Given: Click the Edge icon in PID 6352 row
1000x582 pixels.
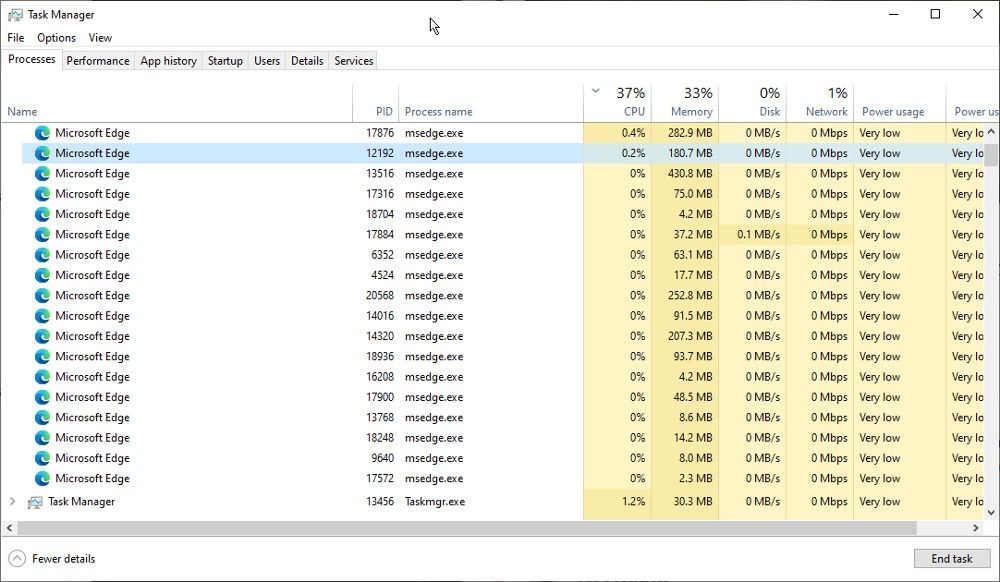Looking at the screenshot, I should (42, 255).
